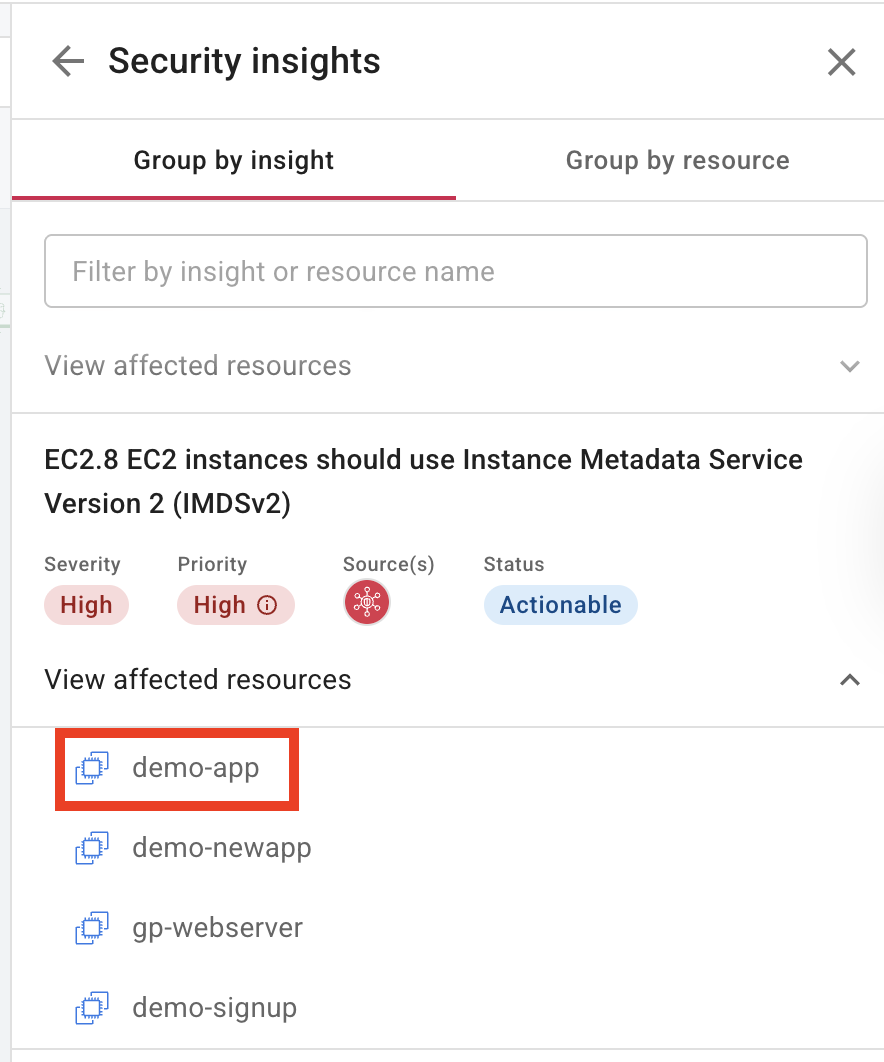The height and width of the screenshot is (1062, 884).
Task: Open the red Source(s) indicator icon
Action: pyautogui.click(x=367, y=602)
